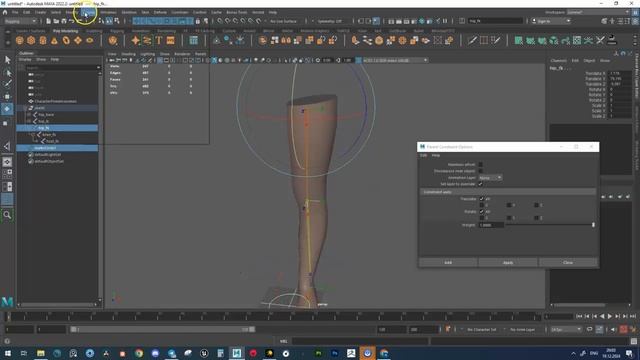Click the Weight slider handle
640x360 pixels.
pos(593,225)
